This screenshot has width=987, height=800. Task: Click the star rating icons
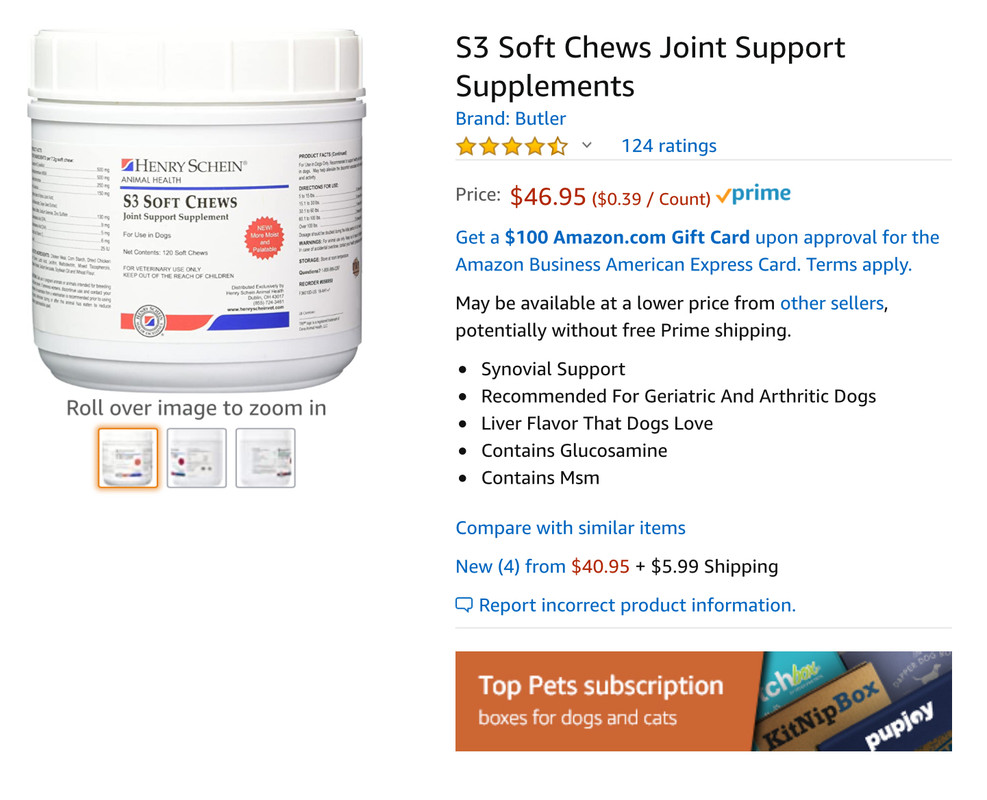(511, 146)
